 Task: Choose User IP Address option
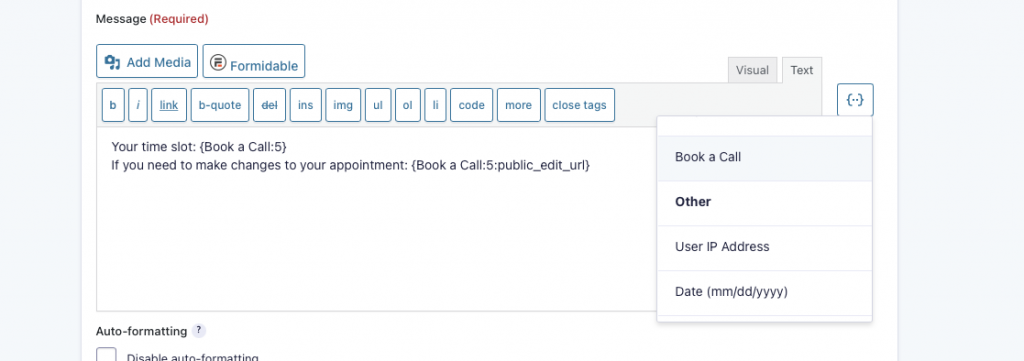click(765, 247)
